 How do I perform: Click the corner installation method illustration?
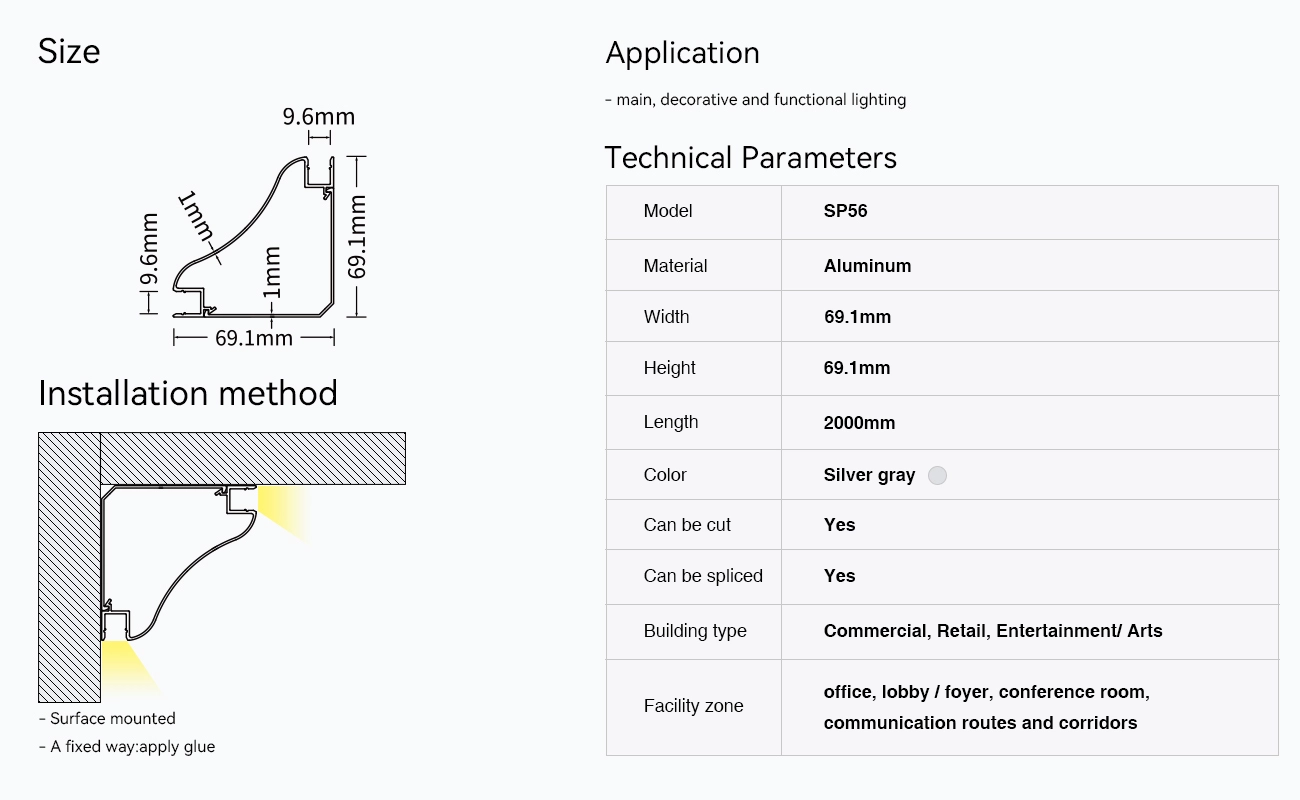(x=222, y=567)
